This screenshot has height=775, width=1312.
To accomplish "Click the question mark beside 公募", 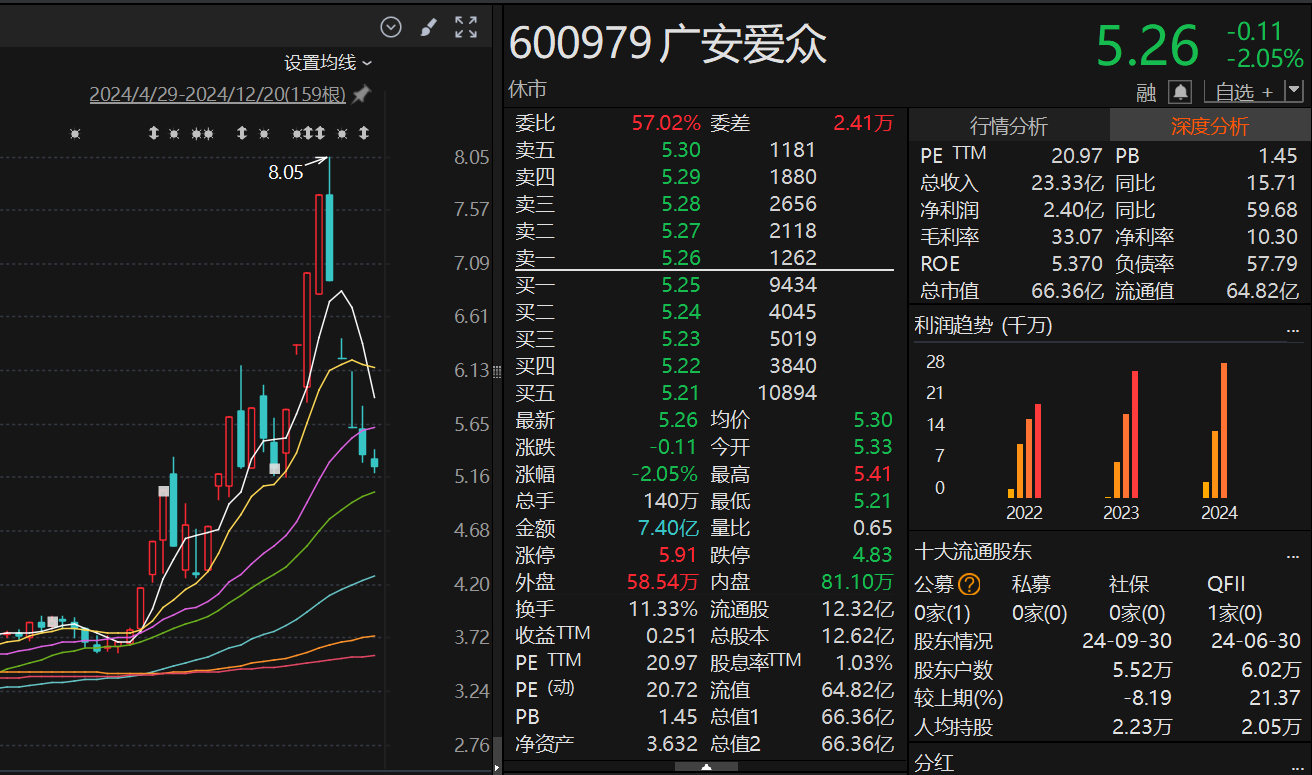I will pyautogui.click(x=969, y=585).
